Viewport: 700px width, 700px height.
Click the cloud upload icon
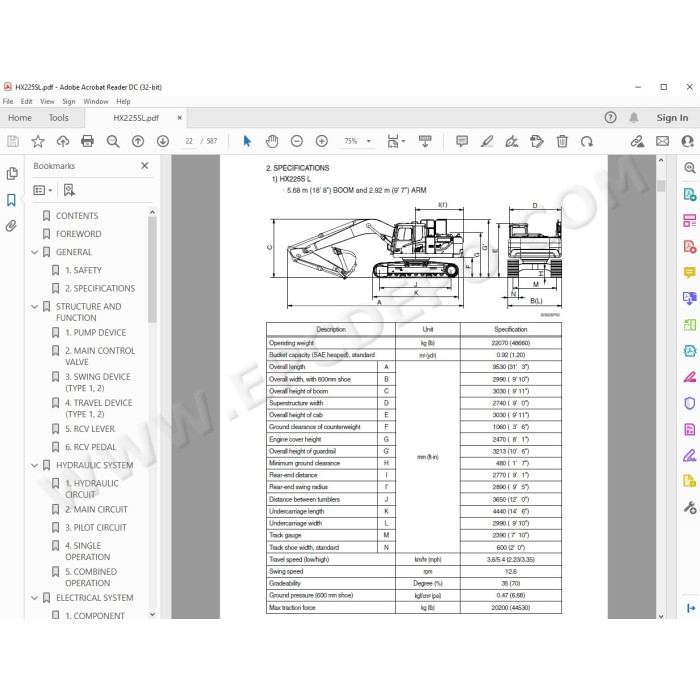[63, 142]
